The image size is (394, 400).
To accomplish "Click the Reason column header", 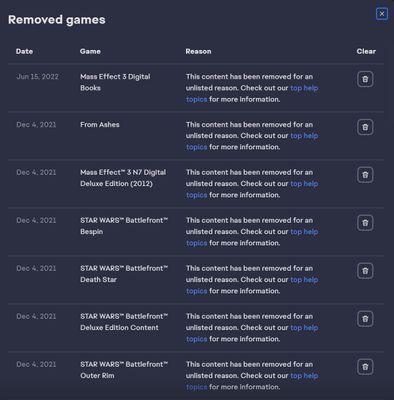I will (x=198, y=51).
